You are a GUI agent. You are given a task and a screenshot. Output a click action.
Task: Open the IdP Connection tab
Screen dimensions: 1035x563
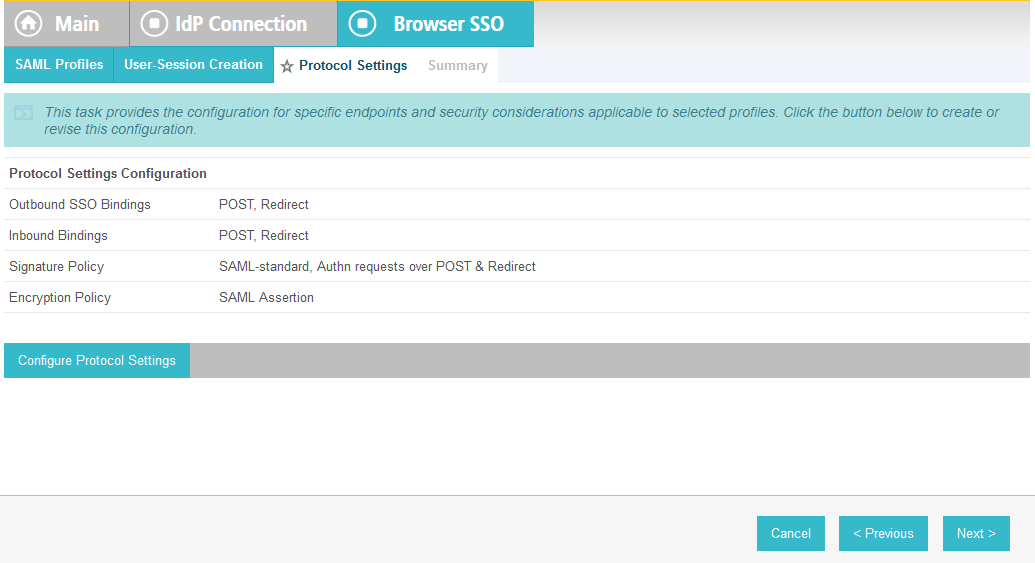click(x=233, y=24)
